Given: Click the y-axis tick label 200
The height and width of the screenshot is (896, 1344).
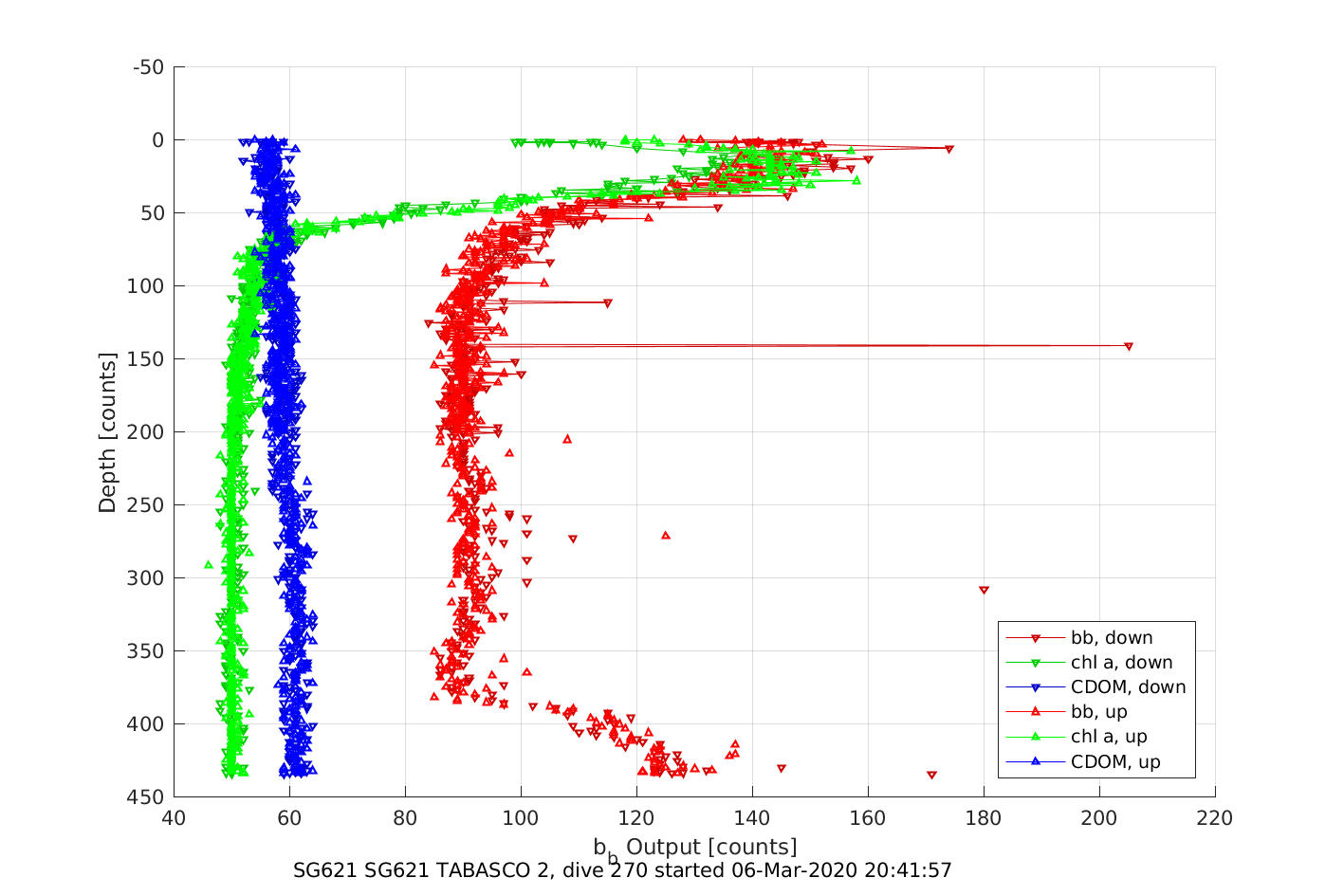Looking at the screenshot, I should tap(145, 432).
